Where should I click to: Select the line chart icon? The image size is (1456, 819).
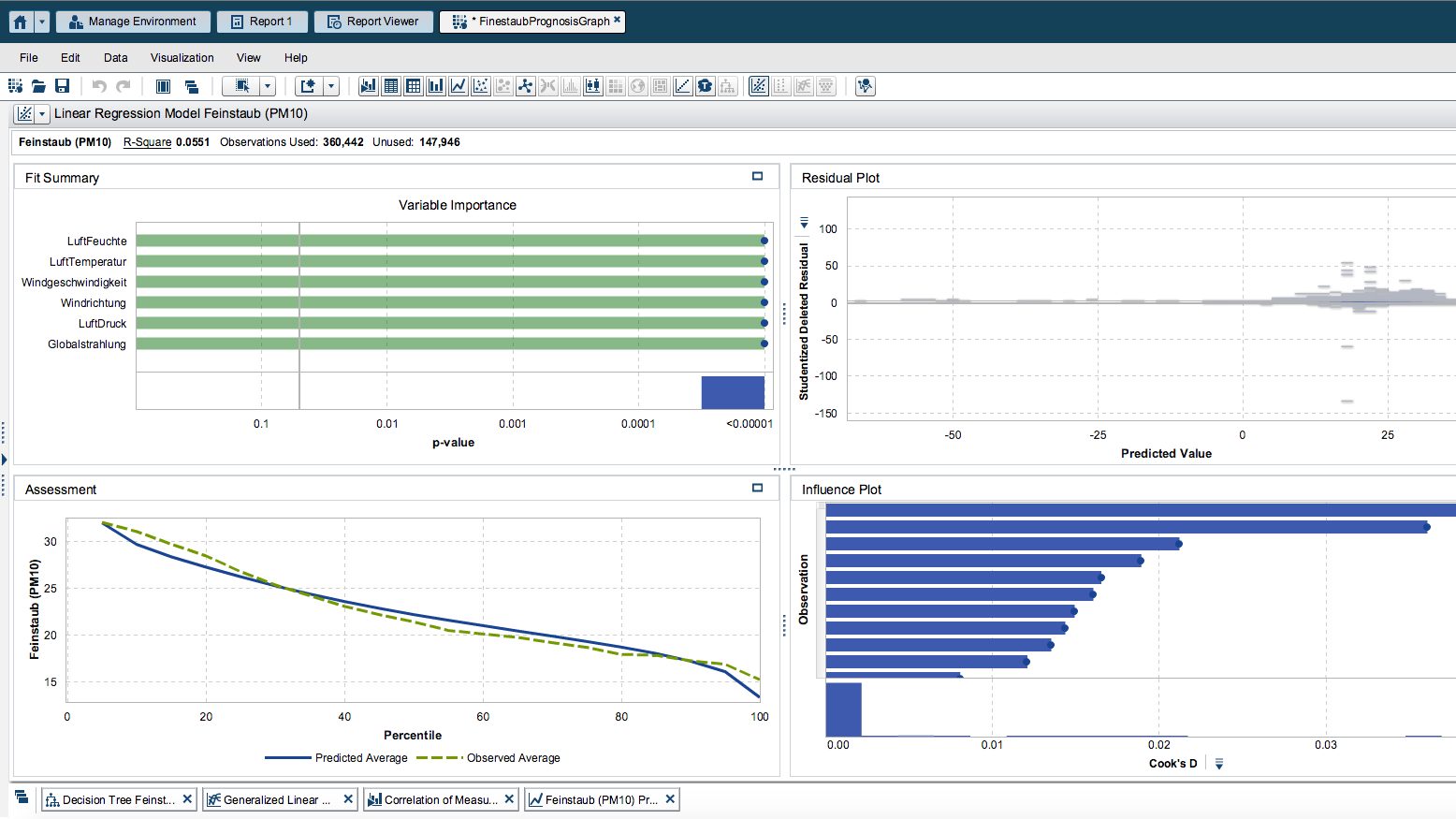coord(459,86)
